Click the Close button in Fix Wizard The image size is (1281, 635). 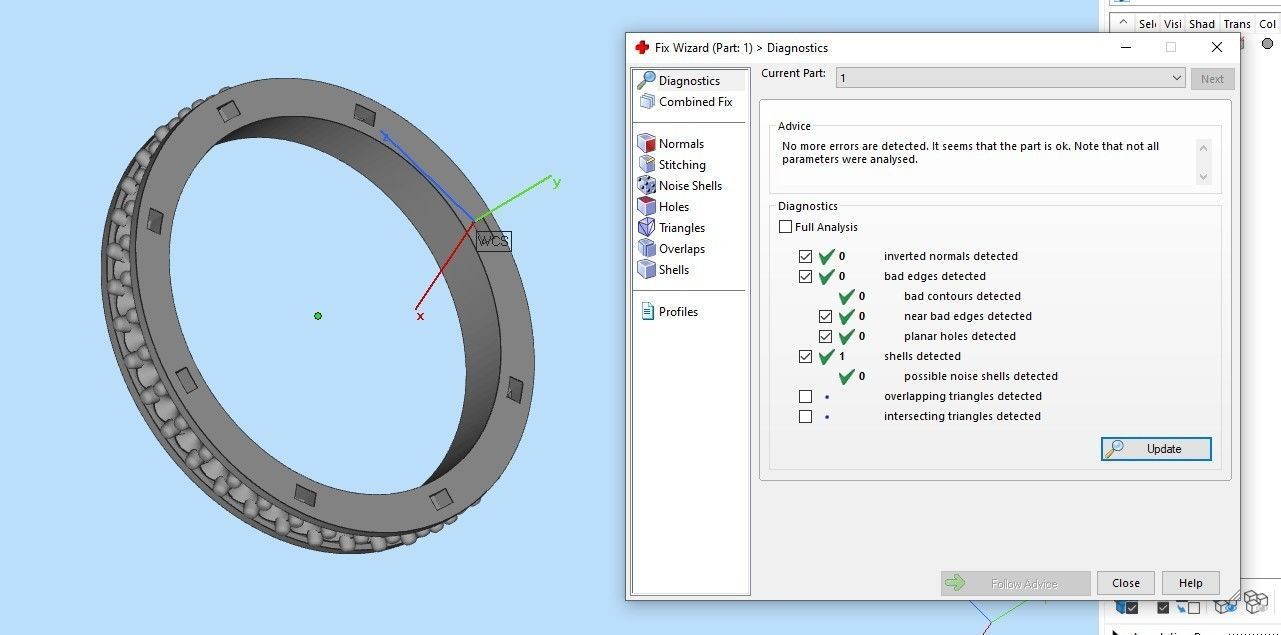[x=1125, y=583]
